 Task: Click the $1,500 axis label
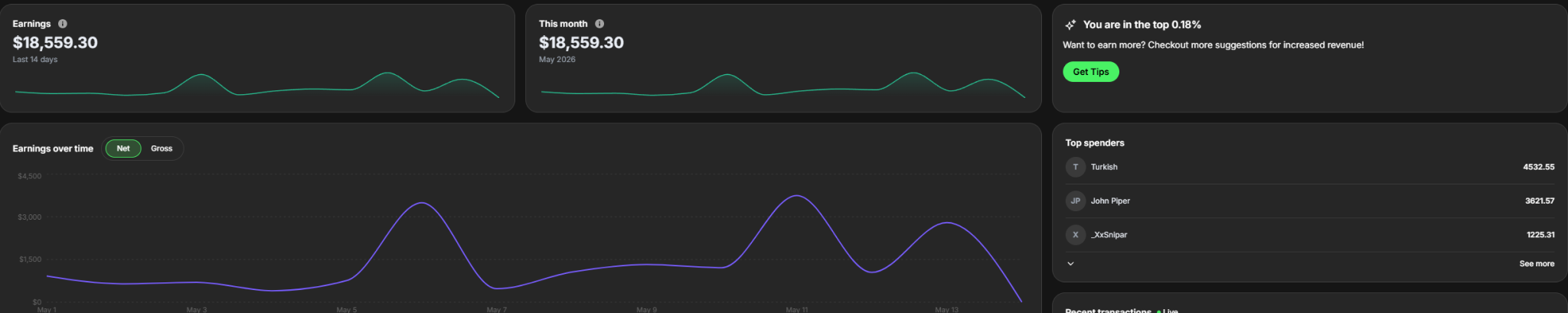click(31, 259)
